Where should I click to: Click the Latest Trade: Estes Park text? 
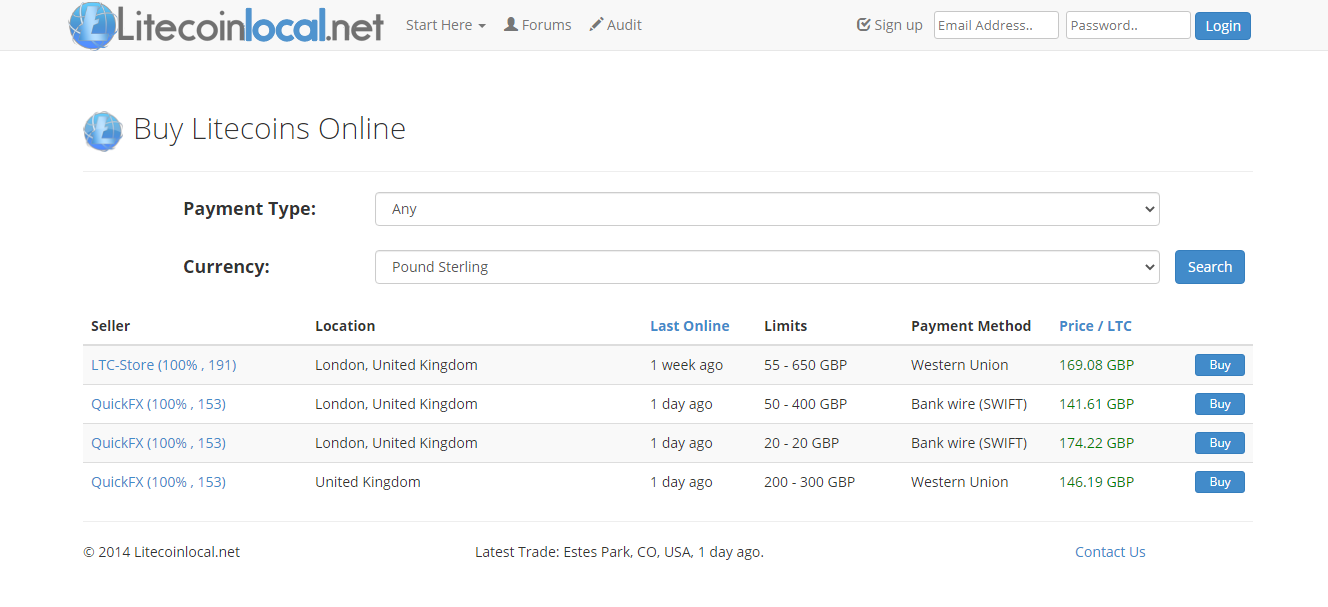pos(619,552)
